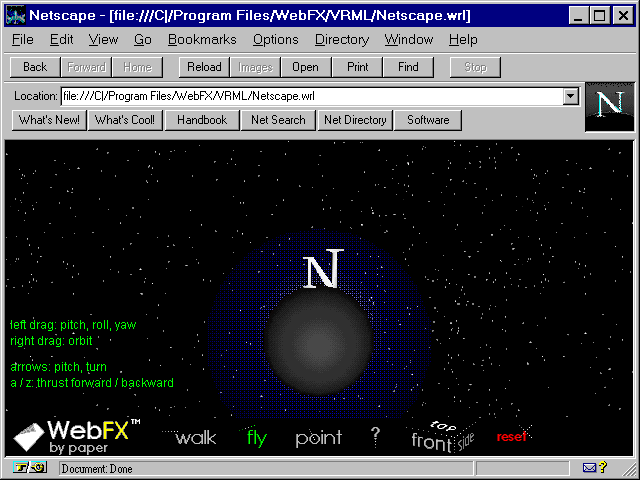Select the top face of view cube

click(443, 425)
